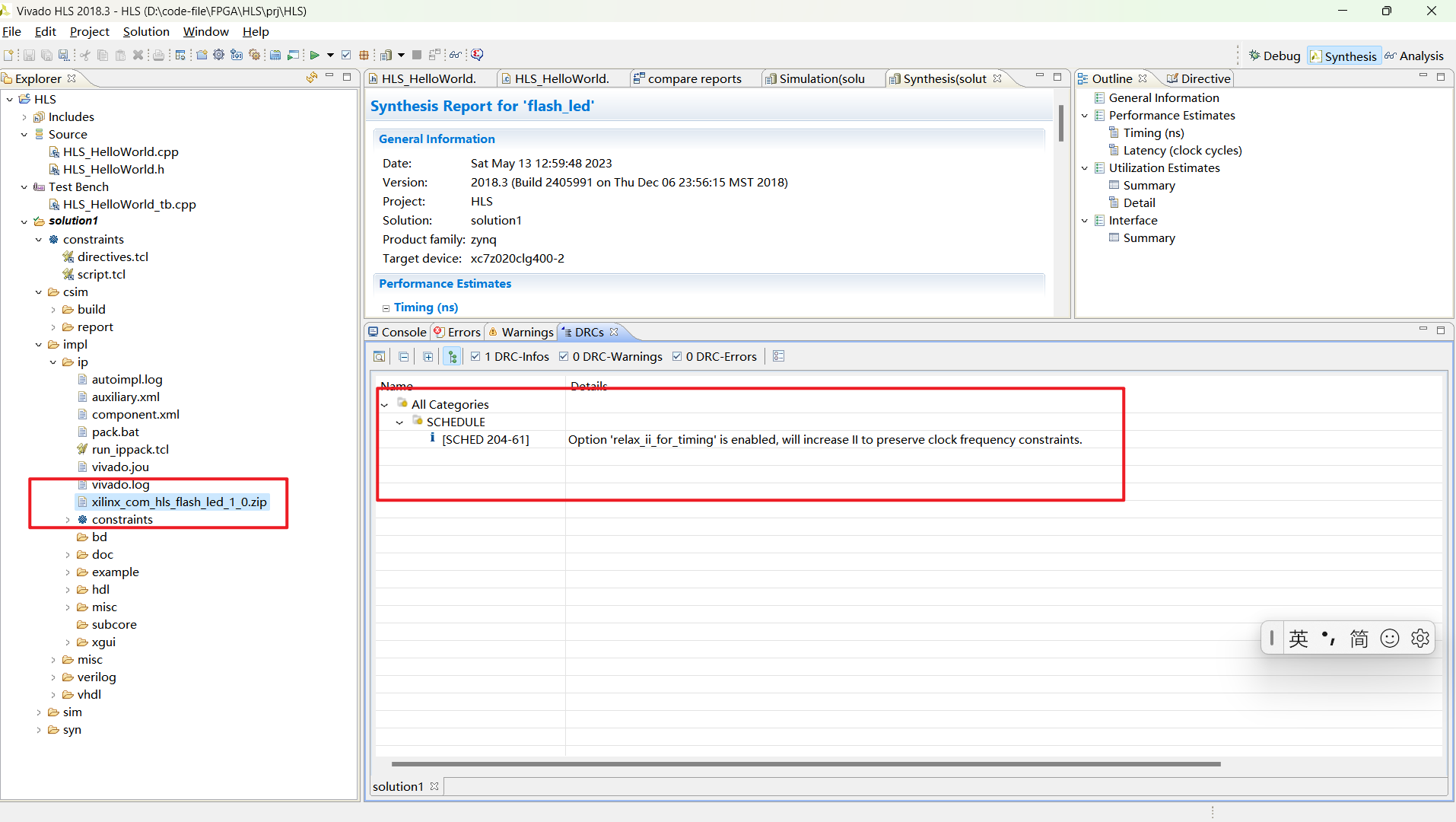Click Link with Editor icon in Explorer
Screen dimensions: 1456x822
[x=312, y=78]
